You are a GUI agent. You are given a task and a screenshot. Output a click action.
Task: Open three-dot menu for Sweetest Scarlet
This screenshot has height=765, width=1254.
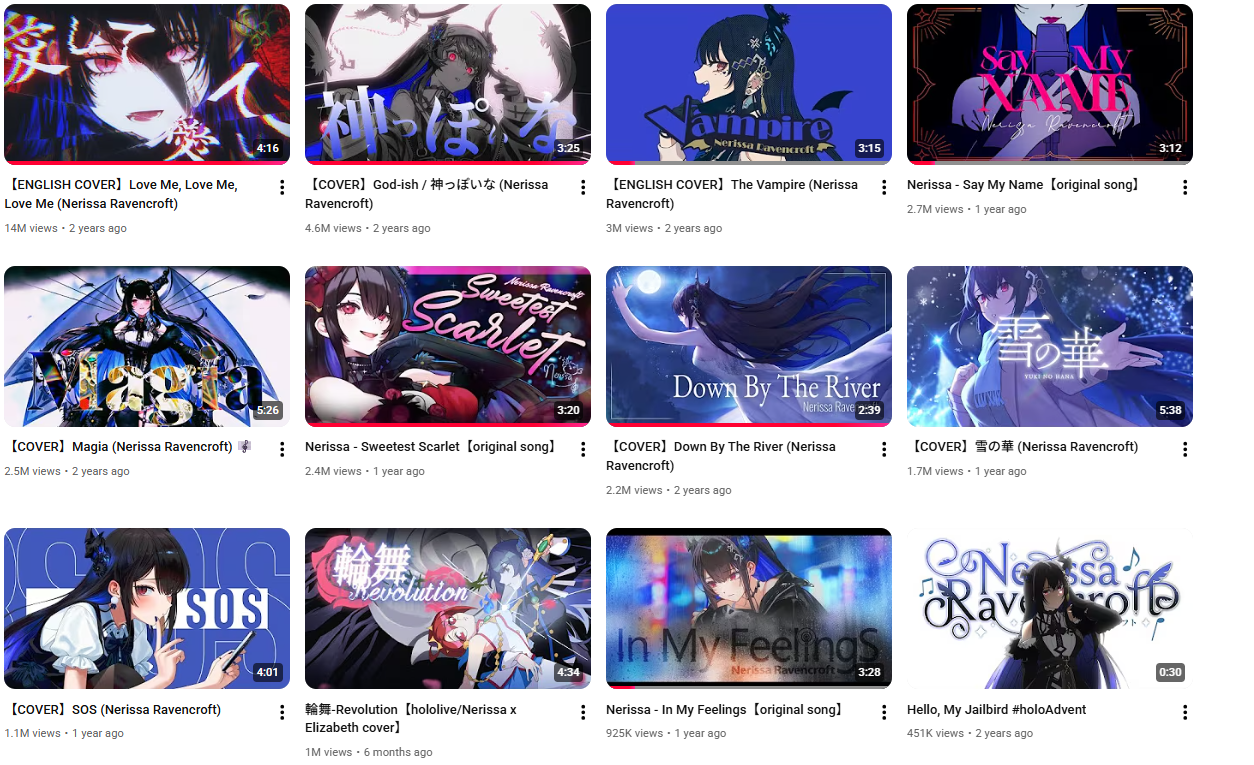point(583,449)
